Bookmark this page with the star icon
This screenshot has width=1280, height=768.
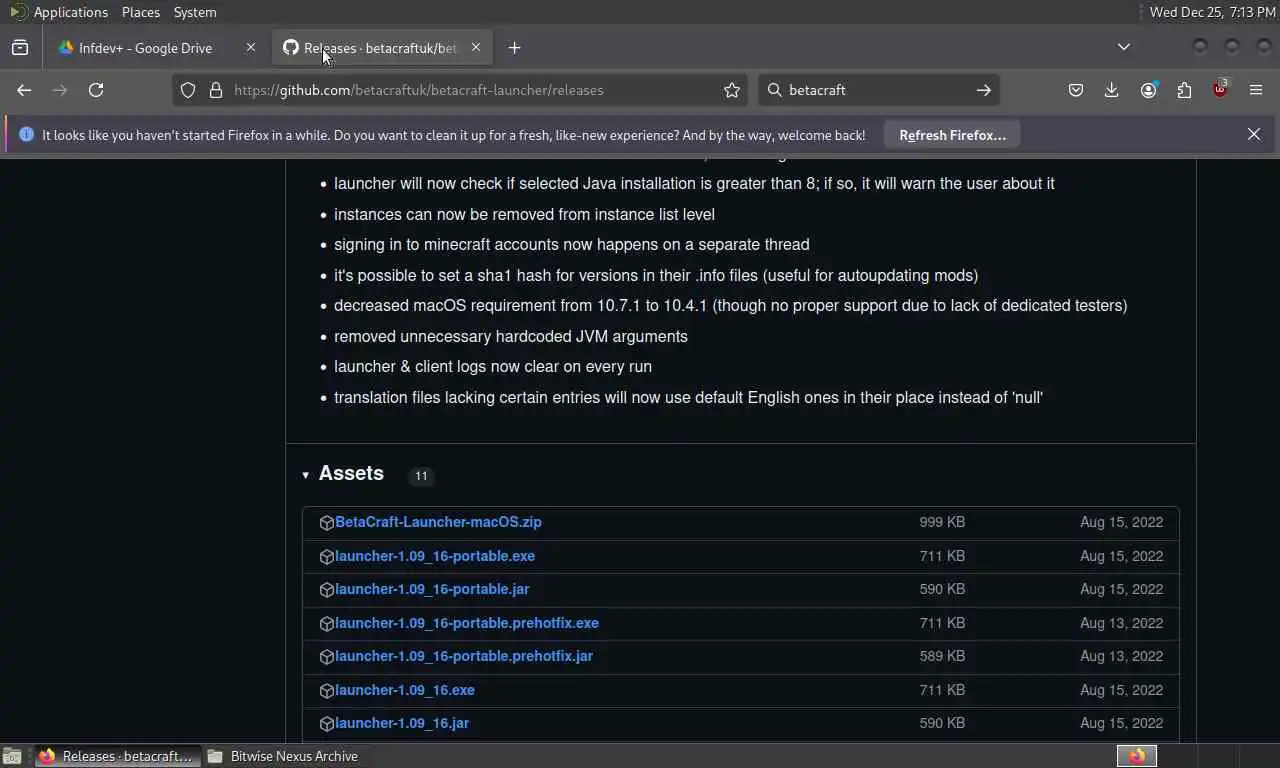732,90
